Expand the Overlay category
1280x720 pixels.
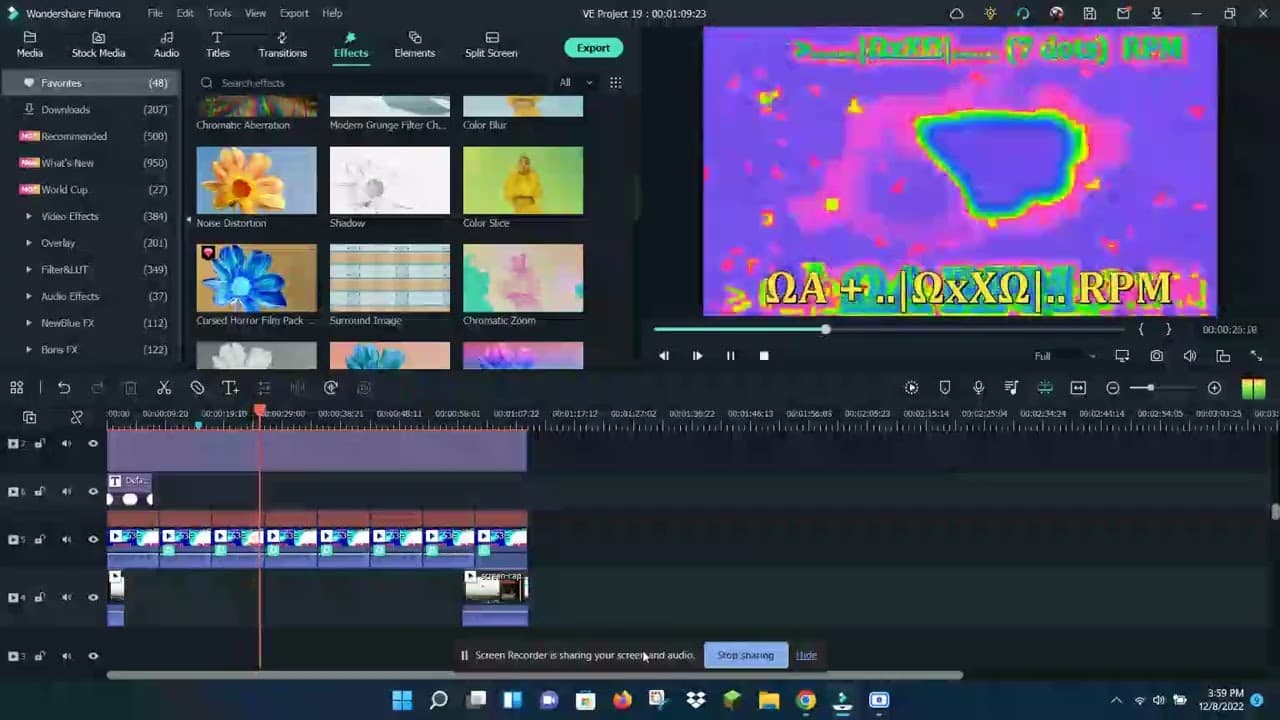point(29,243)
